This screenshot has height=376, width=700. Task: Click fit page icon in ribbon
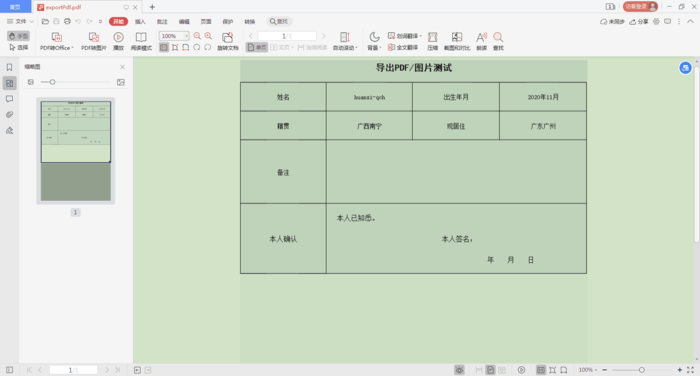[175, 47]
